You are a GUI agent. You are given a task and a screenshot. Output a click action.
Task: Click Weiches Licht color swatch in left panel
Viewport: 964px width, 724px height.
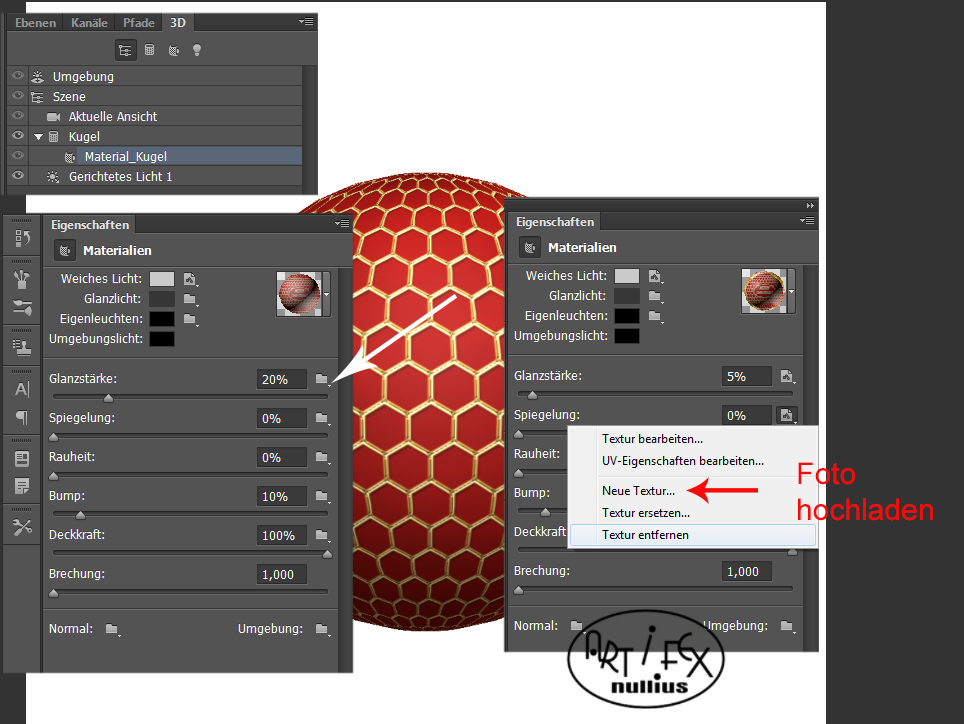pos(162,279)
